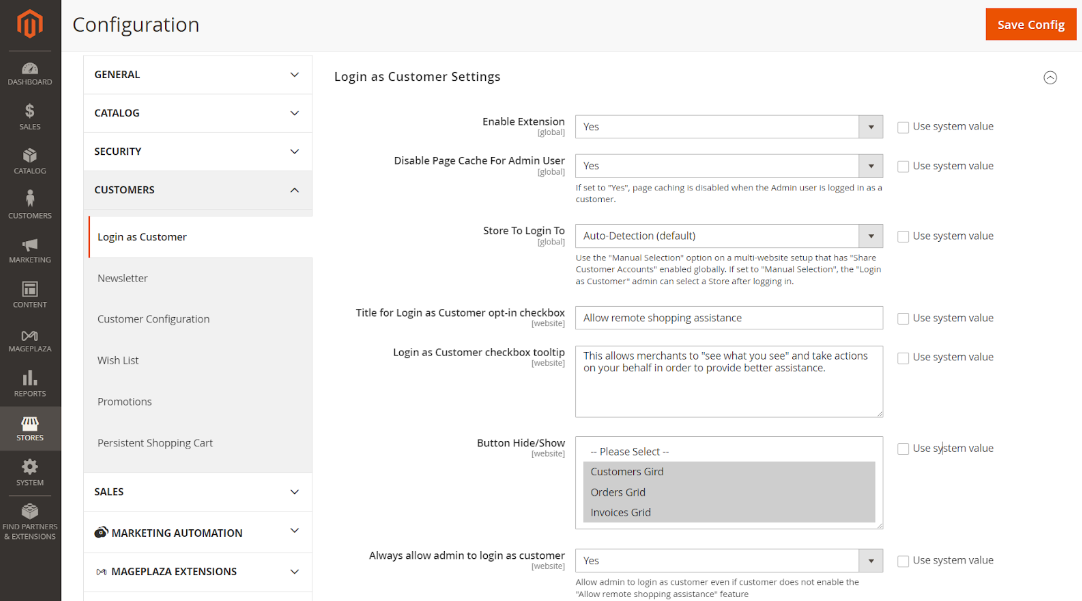Screen dimensions: 1082x601
Task: Select the Newsletter menu item
Action: (123, 278)
